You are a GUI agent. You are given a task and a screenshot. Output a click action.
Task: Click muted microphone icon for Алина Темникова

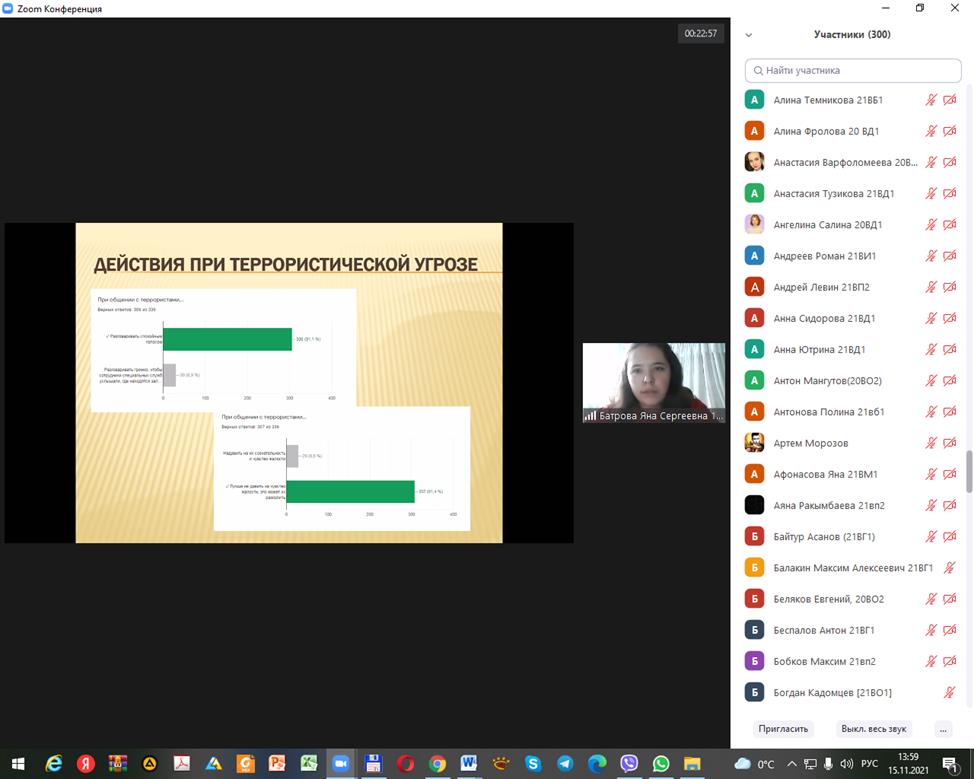[931, 100]
